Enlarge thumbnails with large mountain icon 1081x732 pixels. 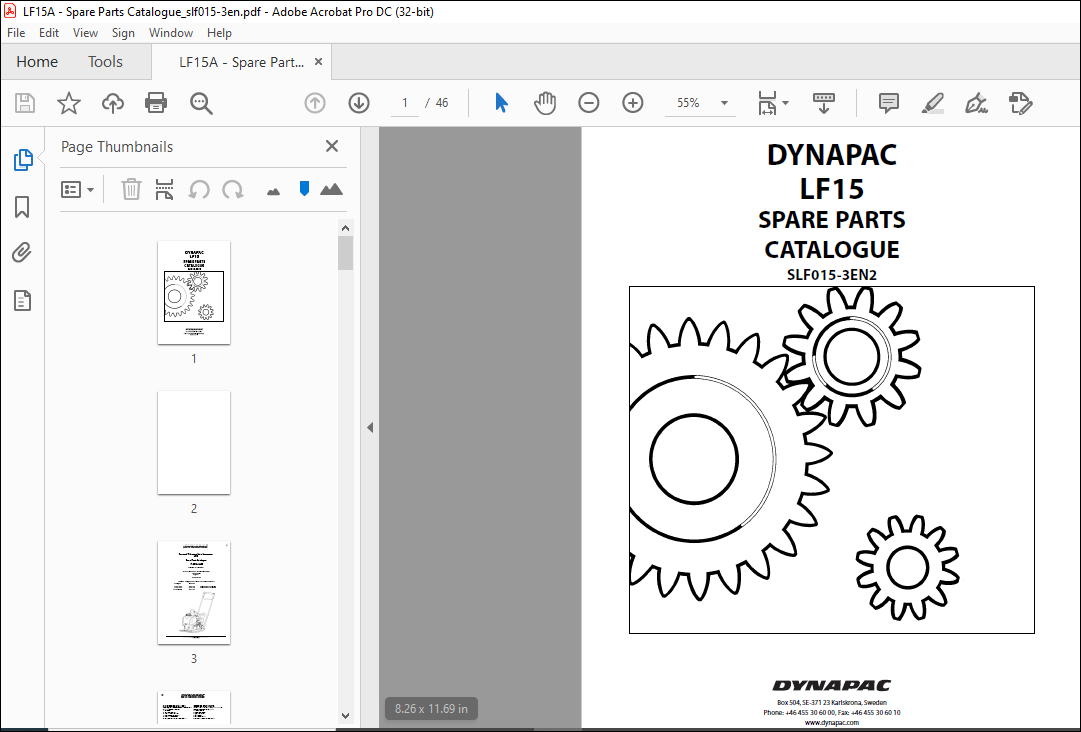pyautogui.click(x=332, y=189)
